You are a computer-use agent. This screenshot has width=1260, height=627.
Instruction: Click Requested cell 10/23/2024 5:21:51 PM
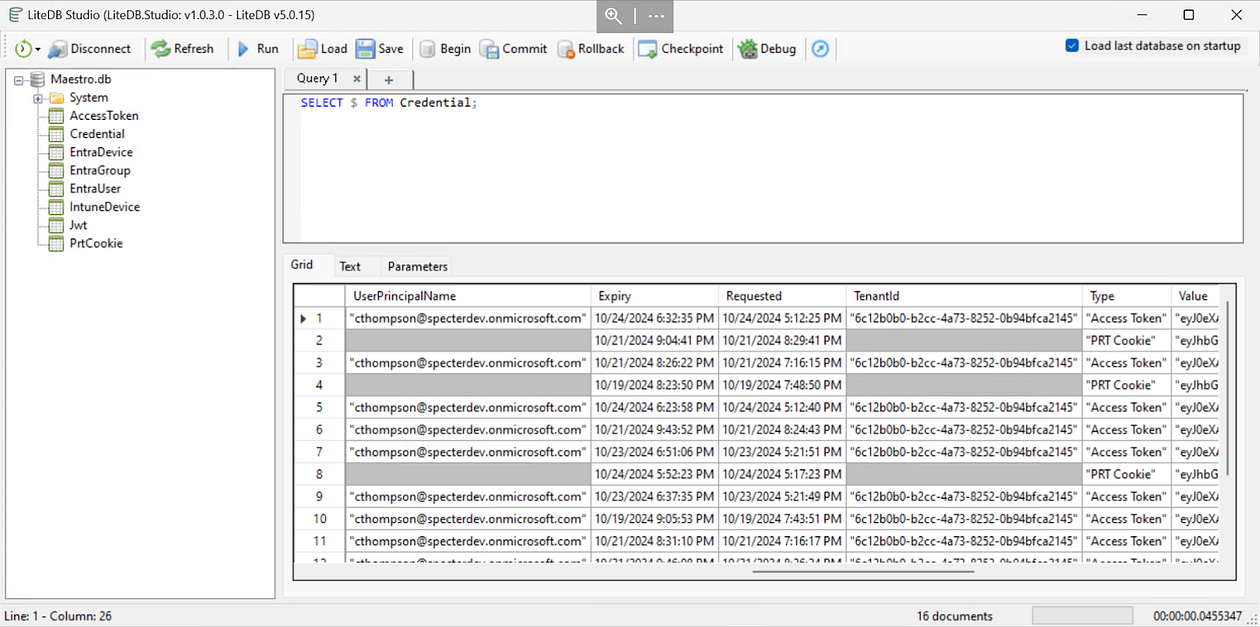pos(782,452)
